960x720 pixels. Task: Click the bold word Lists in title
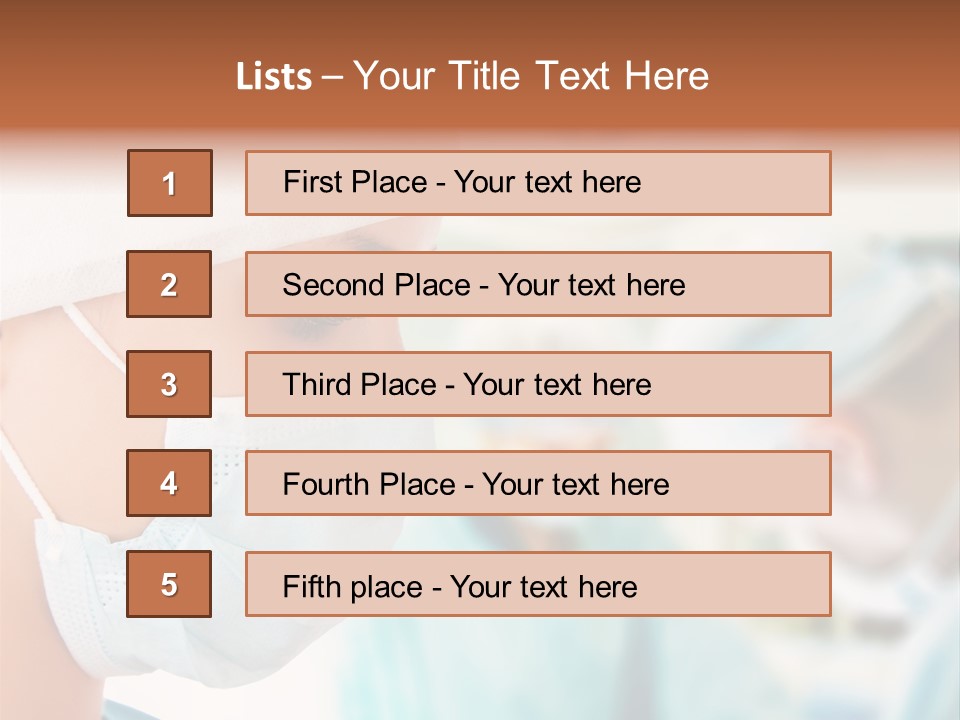(x=274, y=76)
